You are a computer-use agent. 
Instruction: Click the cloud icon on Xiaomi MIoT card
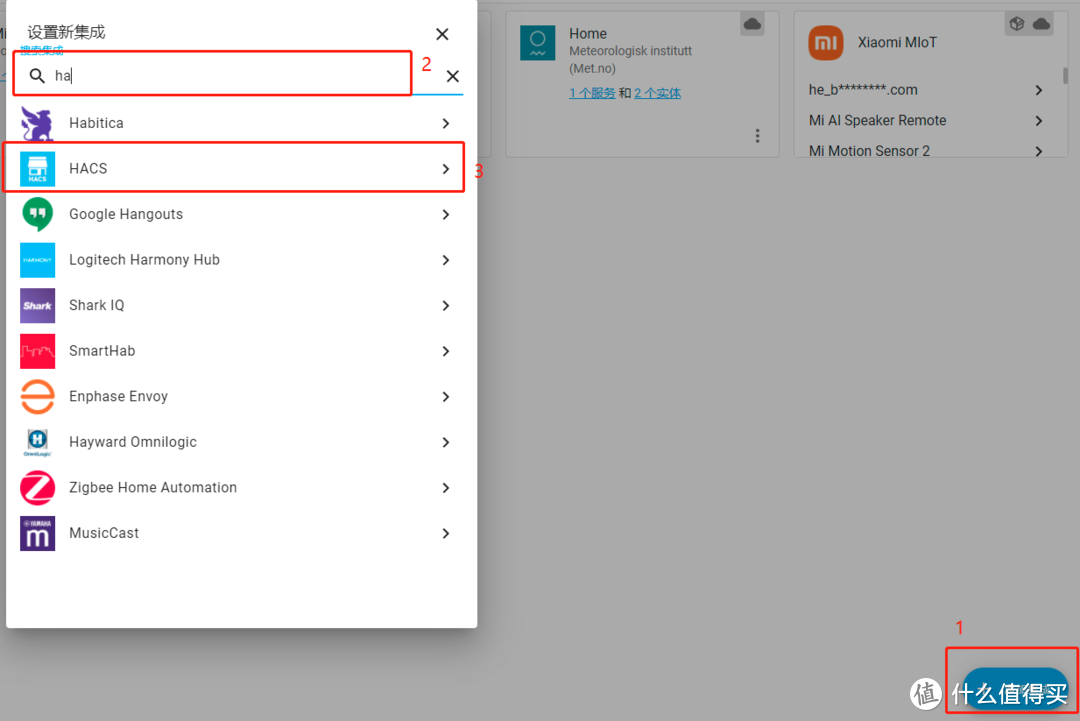pos(1041,24)
